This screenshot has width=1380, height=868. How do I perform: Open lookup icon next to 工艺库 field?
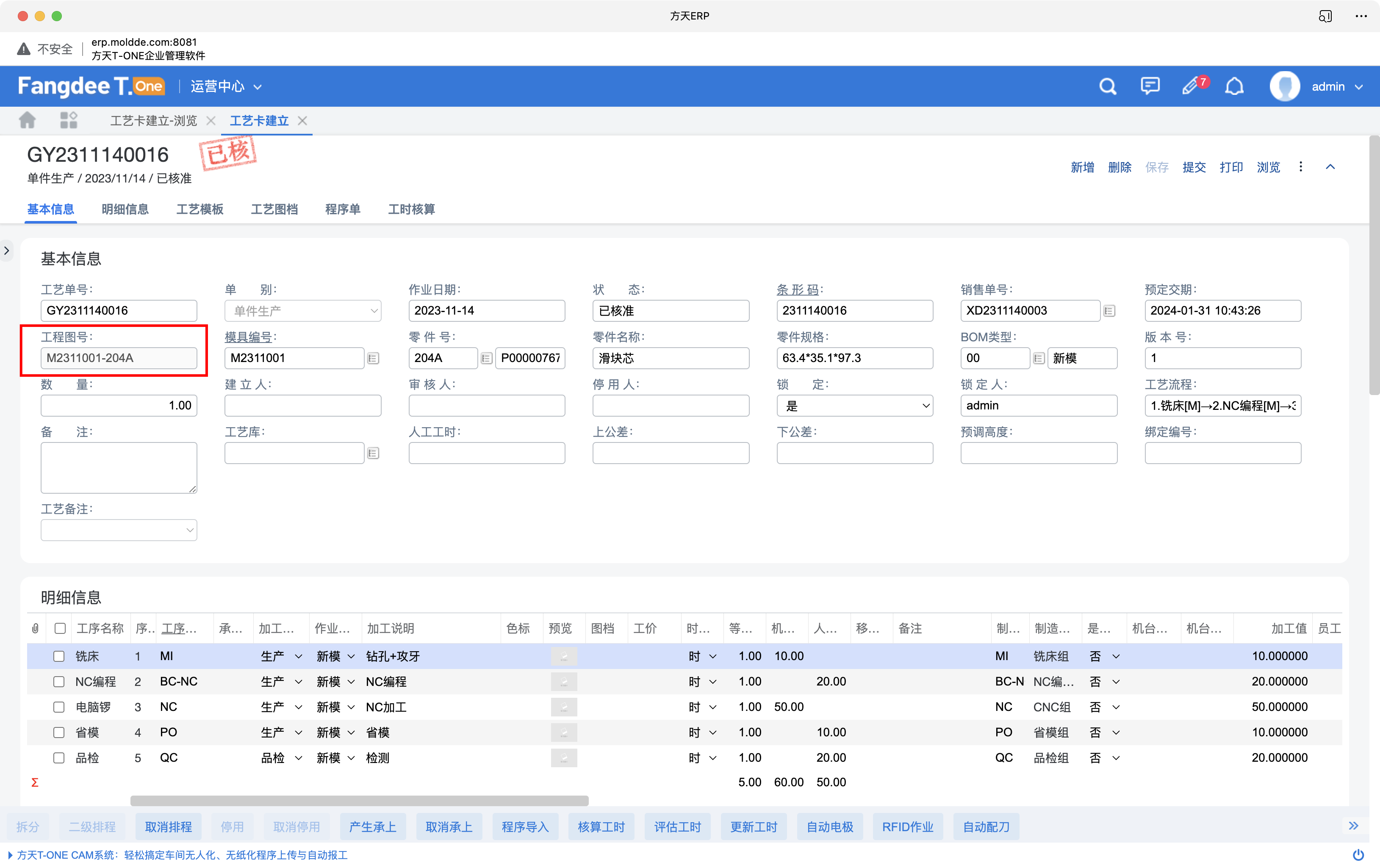pyautogui.click(x=373, y=453)
